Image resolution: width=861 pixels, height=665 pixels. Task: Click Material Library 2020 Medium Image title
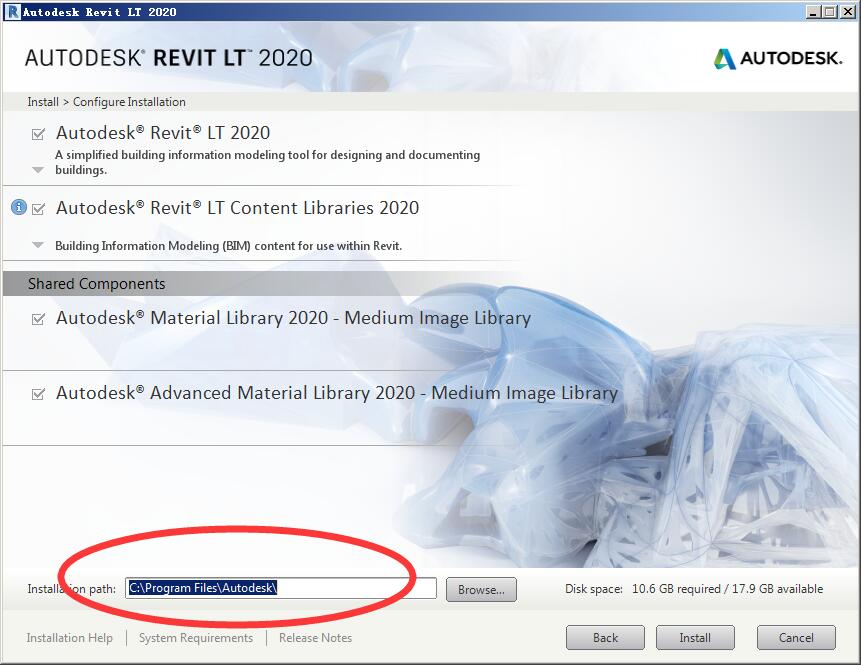[x=293, y=318]
